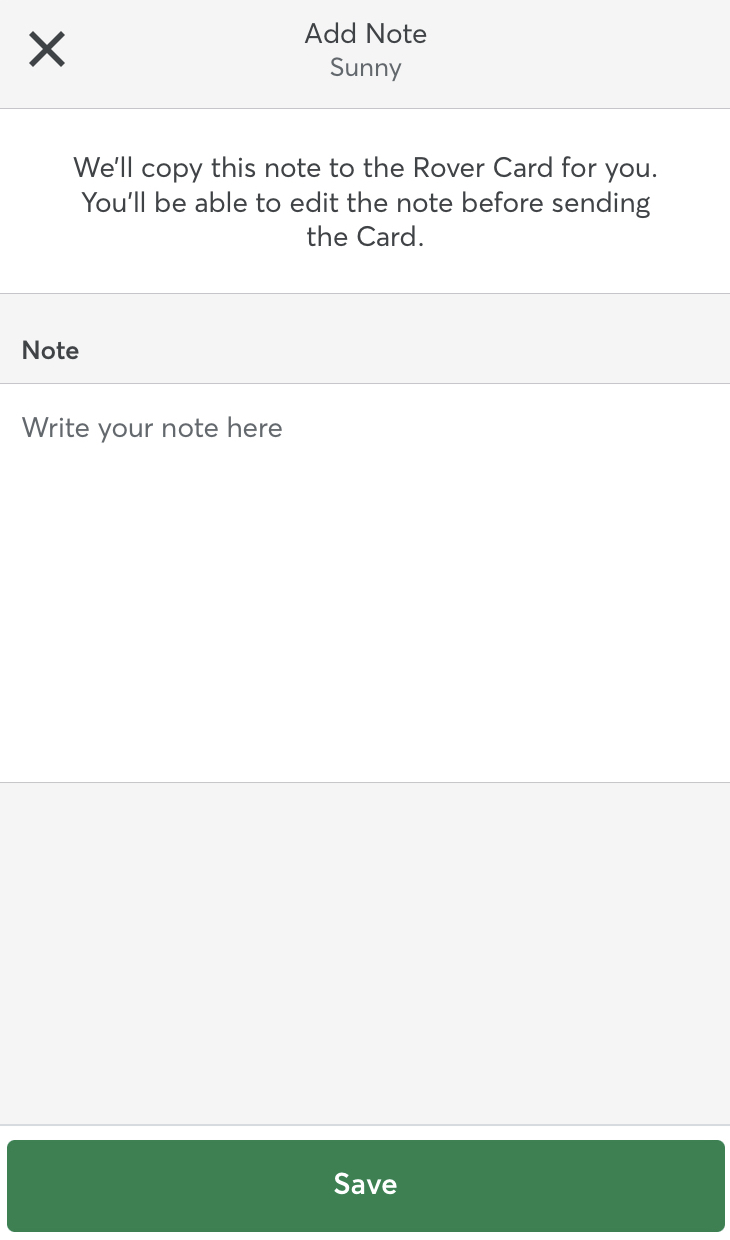Tap the X icon in header
Image resolution: width=730 pixels, height=1240 pixels.
(x=47, y=49)
